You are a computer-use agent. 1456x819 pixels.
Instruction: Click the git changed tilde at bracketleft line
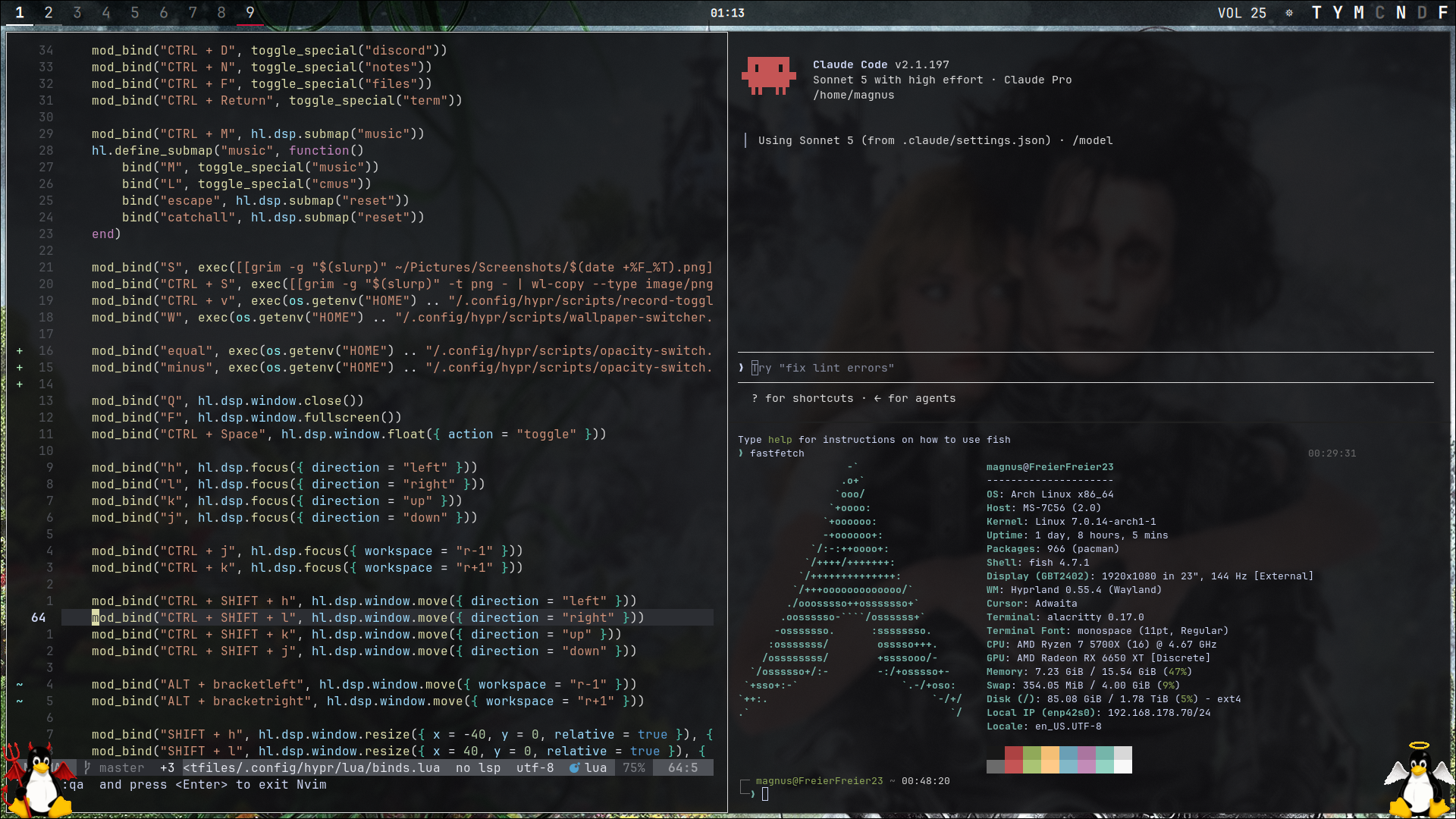click(20, 685)
